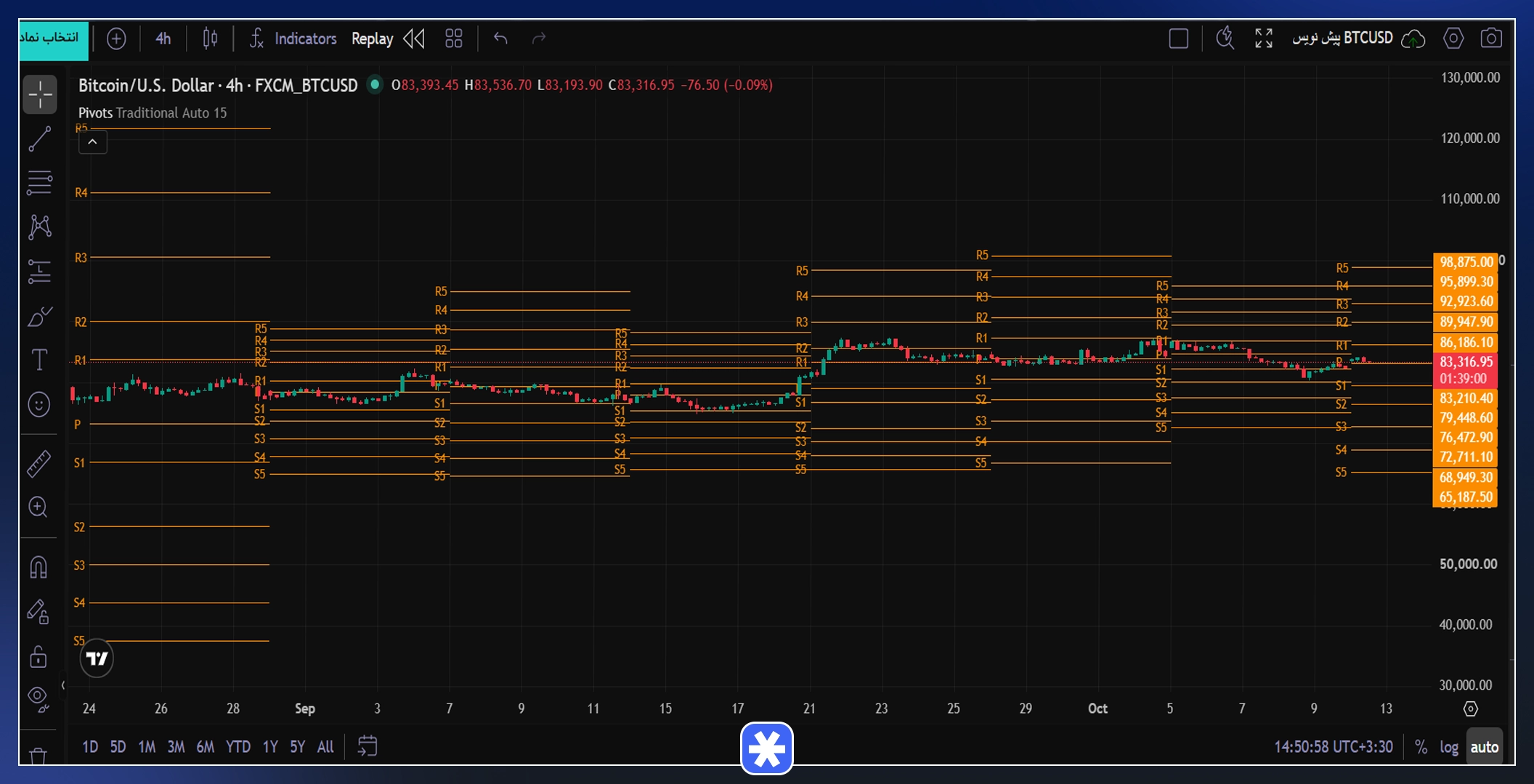Open the emoji icons tool
Viewport: 1534px width, 784px height.
pos(39,404)
